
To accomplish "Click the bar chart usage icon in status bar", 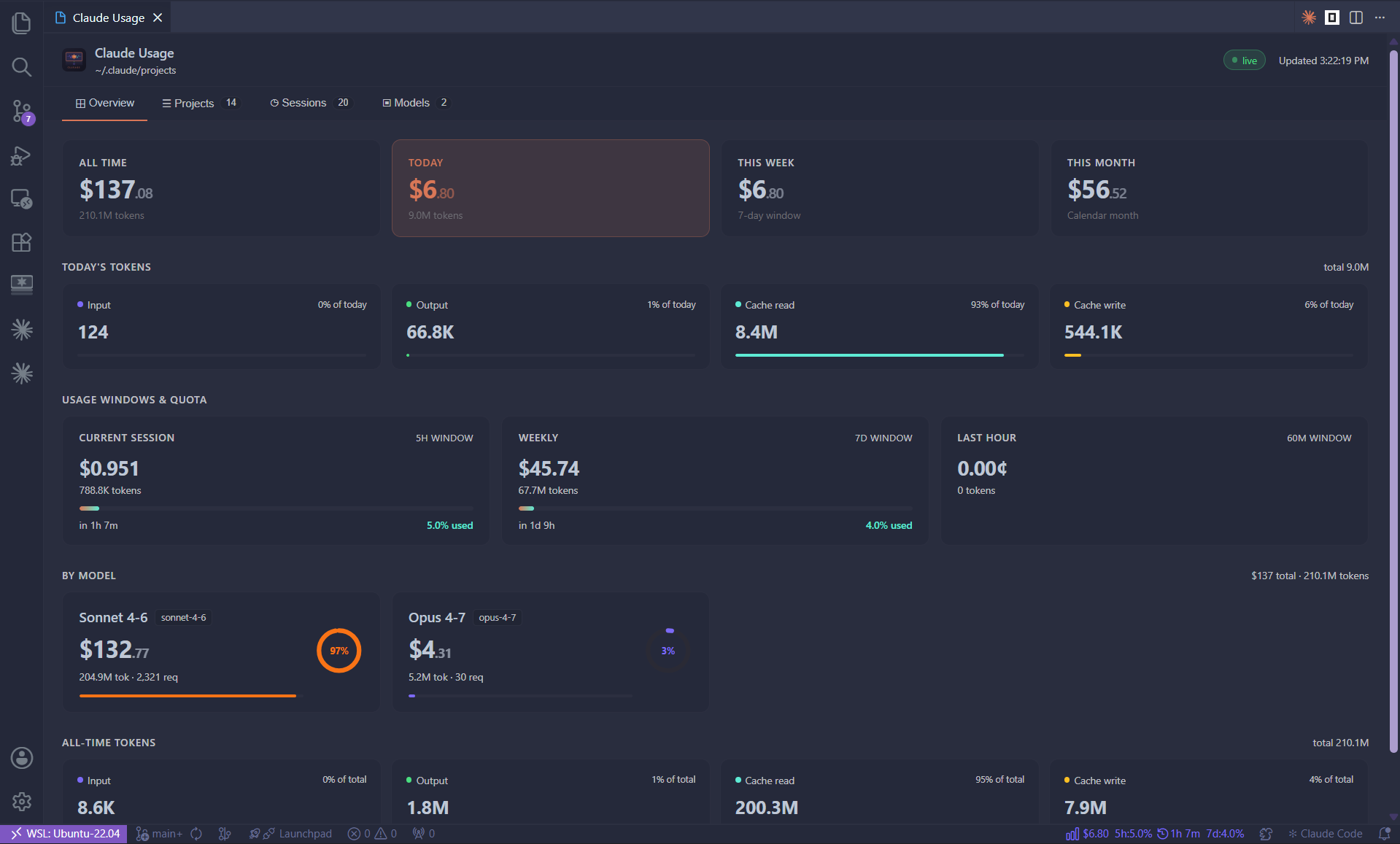I will 1072,834.
